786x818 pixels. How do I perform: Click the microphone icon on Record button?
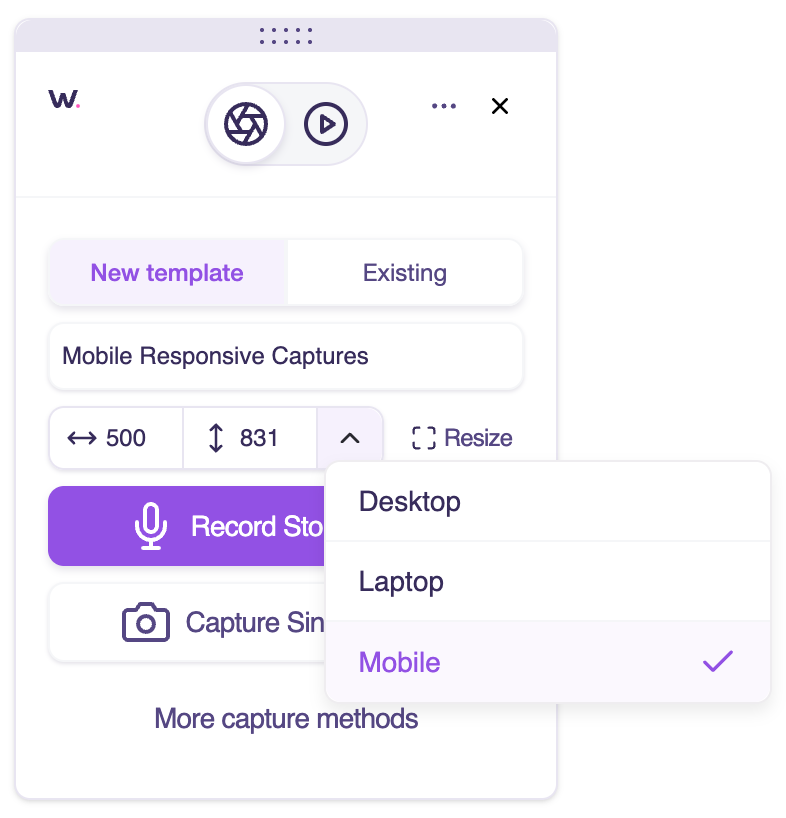pos(151,526)
